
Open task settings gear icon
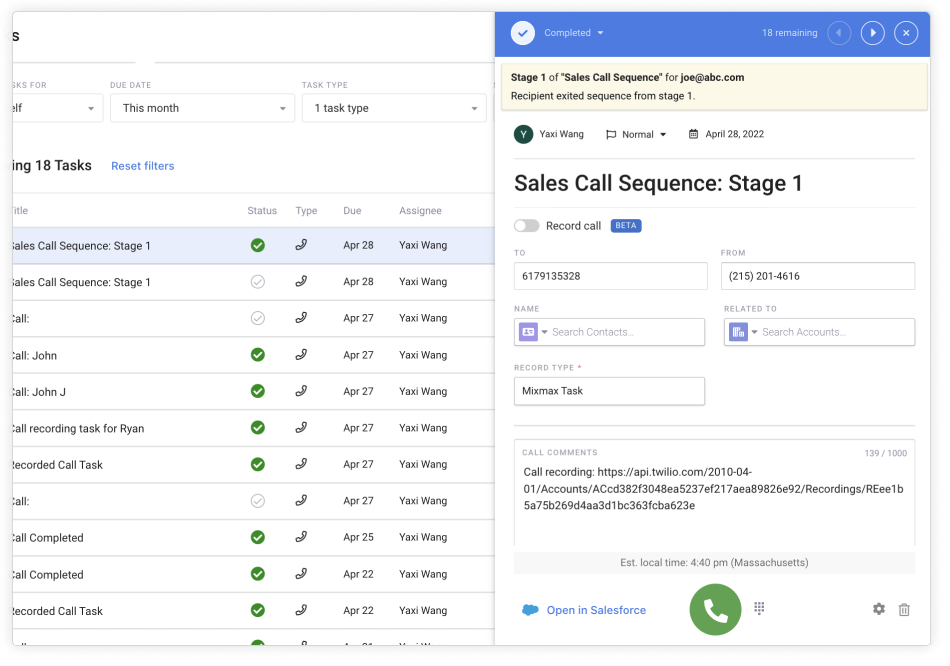coord(879,609)
